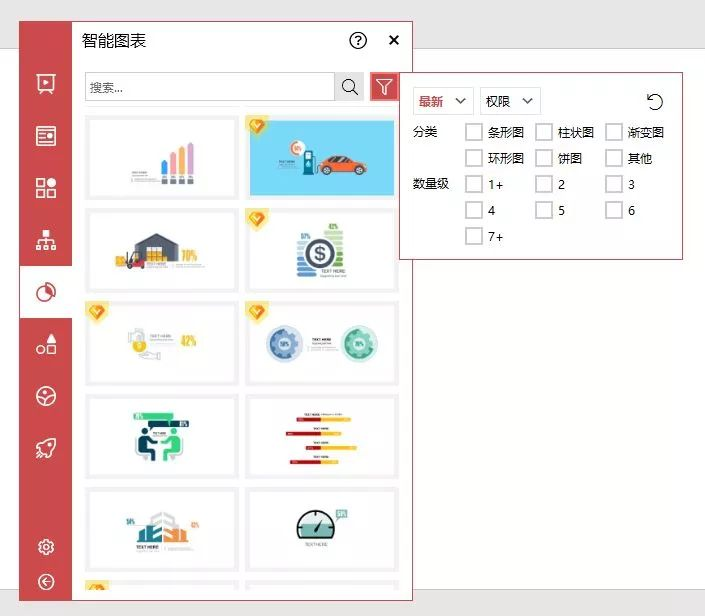This screenshot has width=705, height=616.
Task: Select the buildings chart thumbnail
Action: point(162,530)
